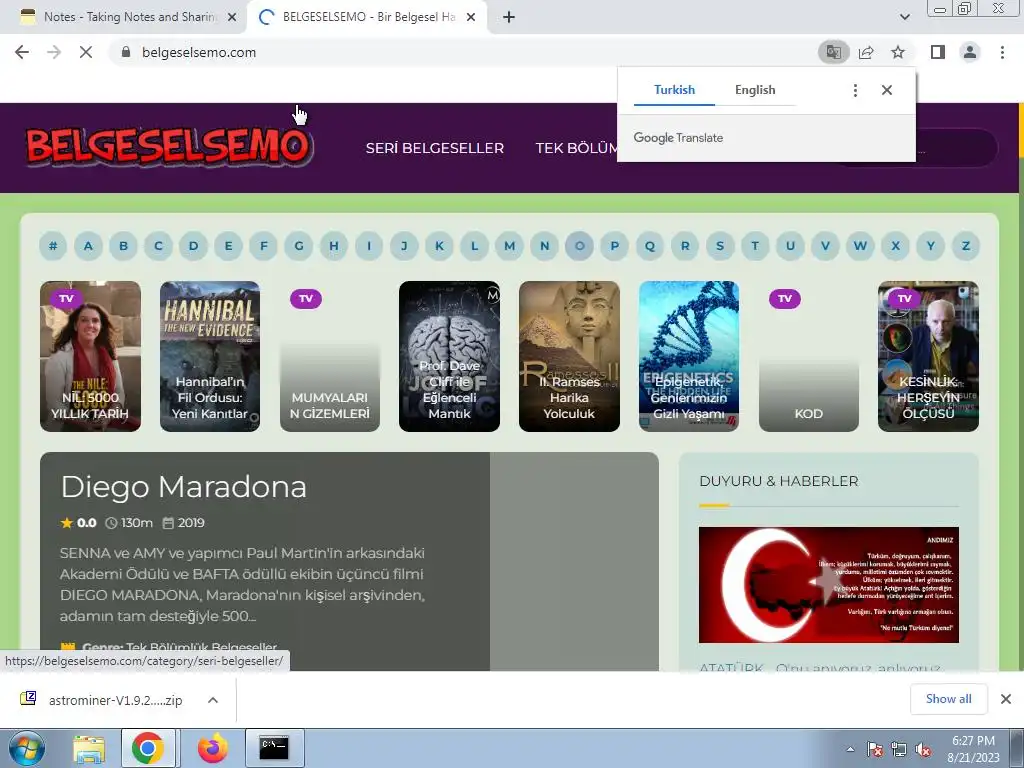Click the DUYURU & HABERLER heading
The height and width of the screenshot is (768, 1024).
[x=778, y=481]
